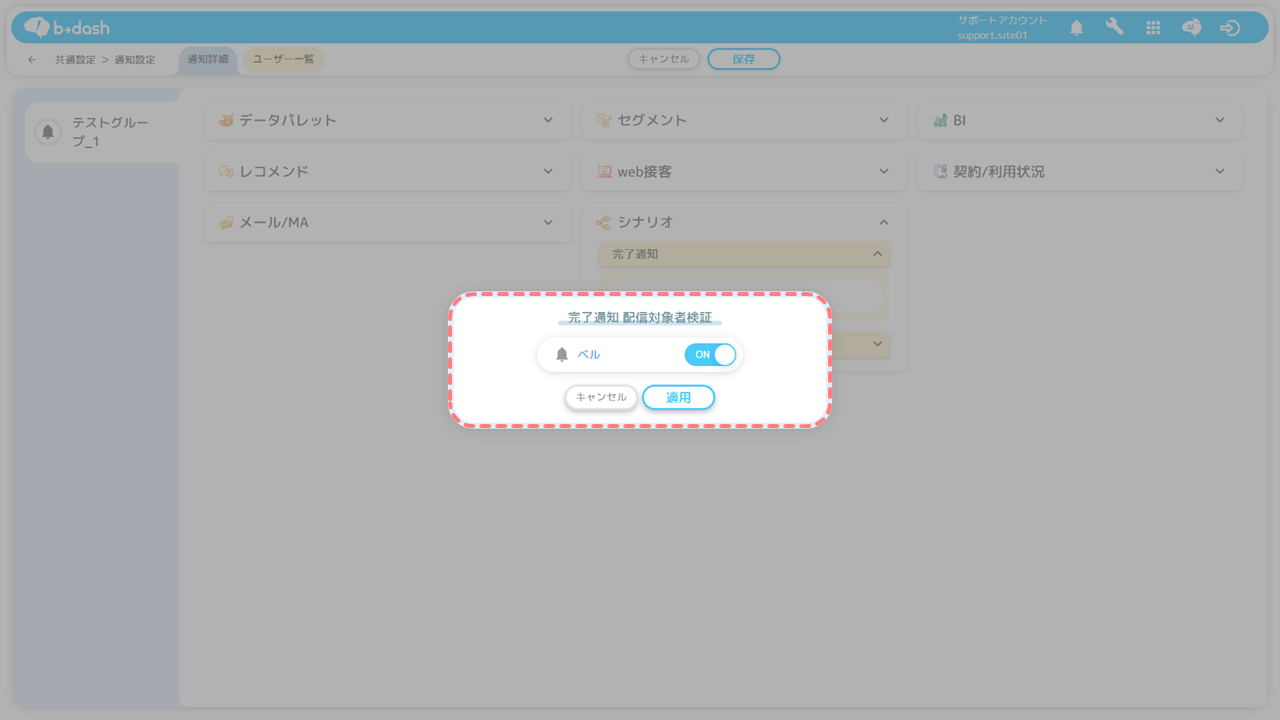Screen dimensions: 1280x720
Task: Click the logout arrow icon
Action: click(1230, 28)
